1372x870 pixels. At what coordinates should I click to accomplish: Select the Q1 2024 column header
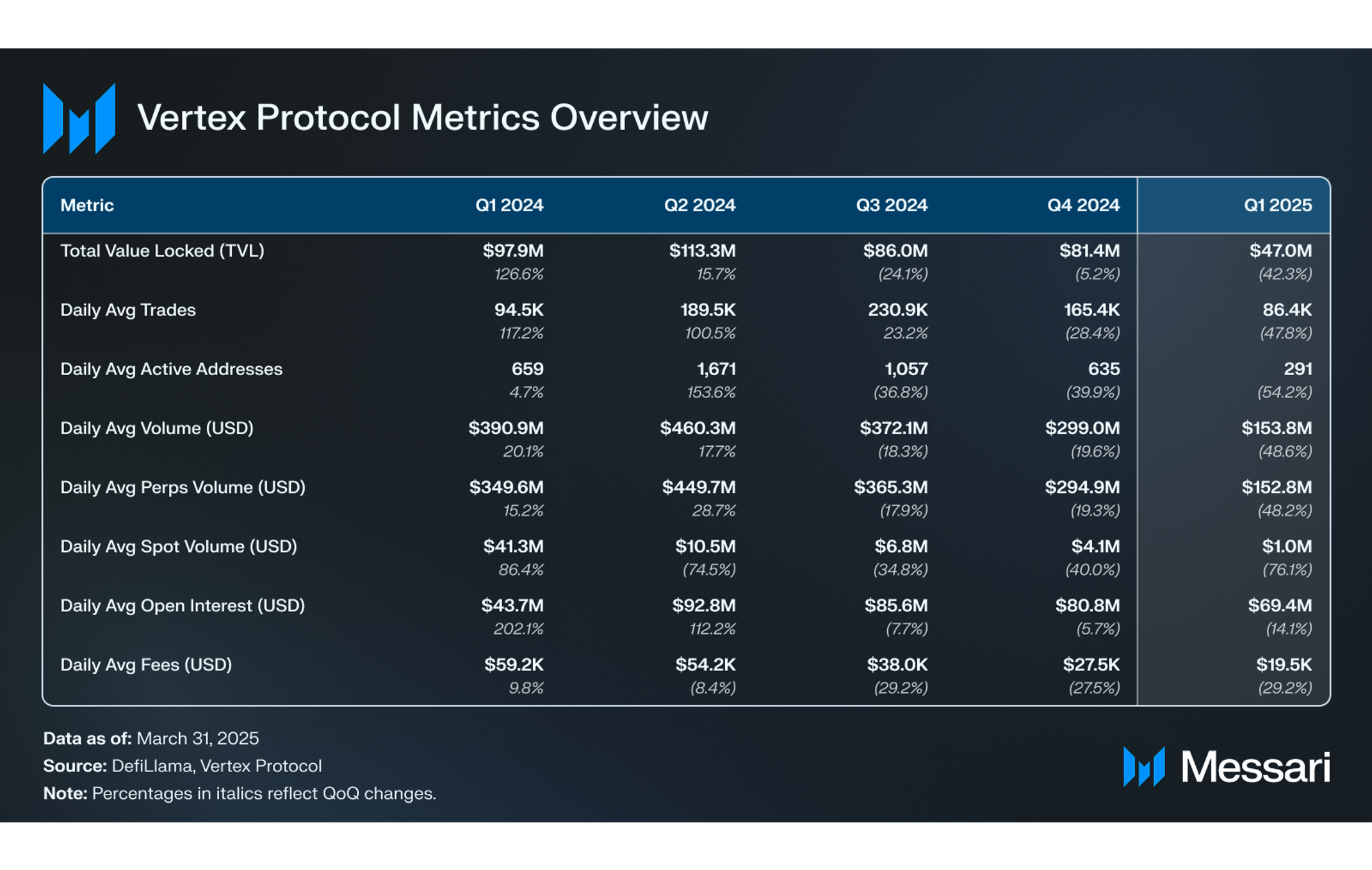coord(509,205)
